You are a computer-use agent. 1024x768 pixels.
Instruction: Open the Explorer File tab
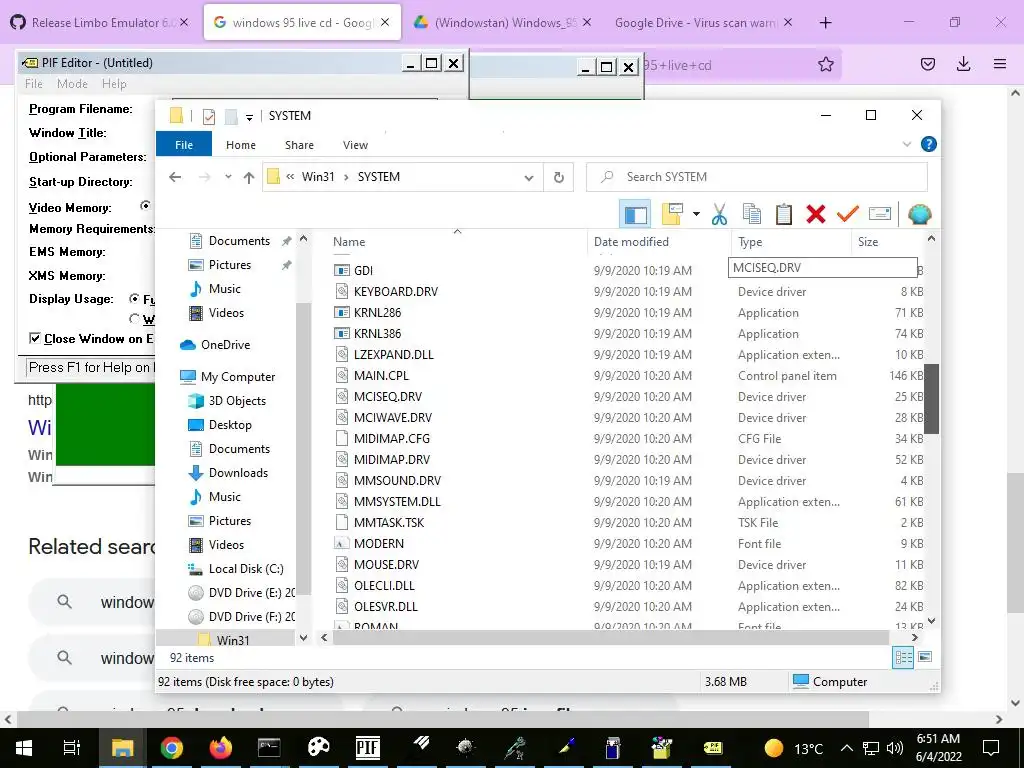tap(184, 145)
